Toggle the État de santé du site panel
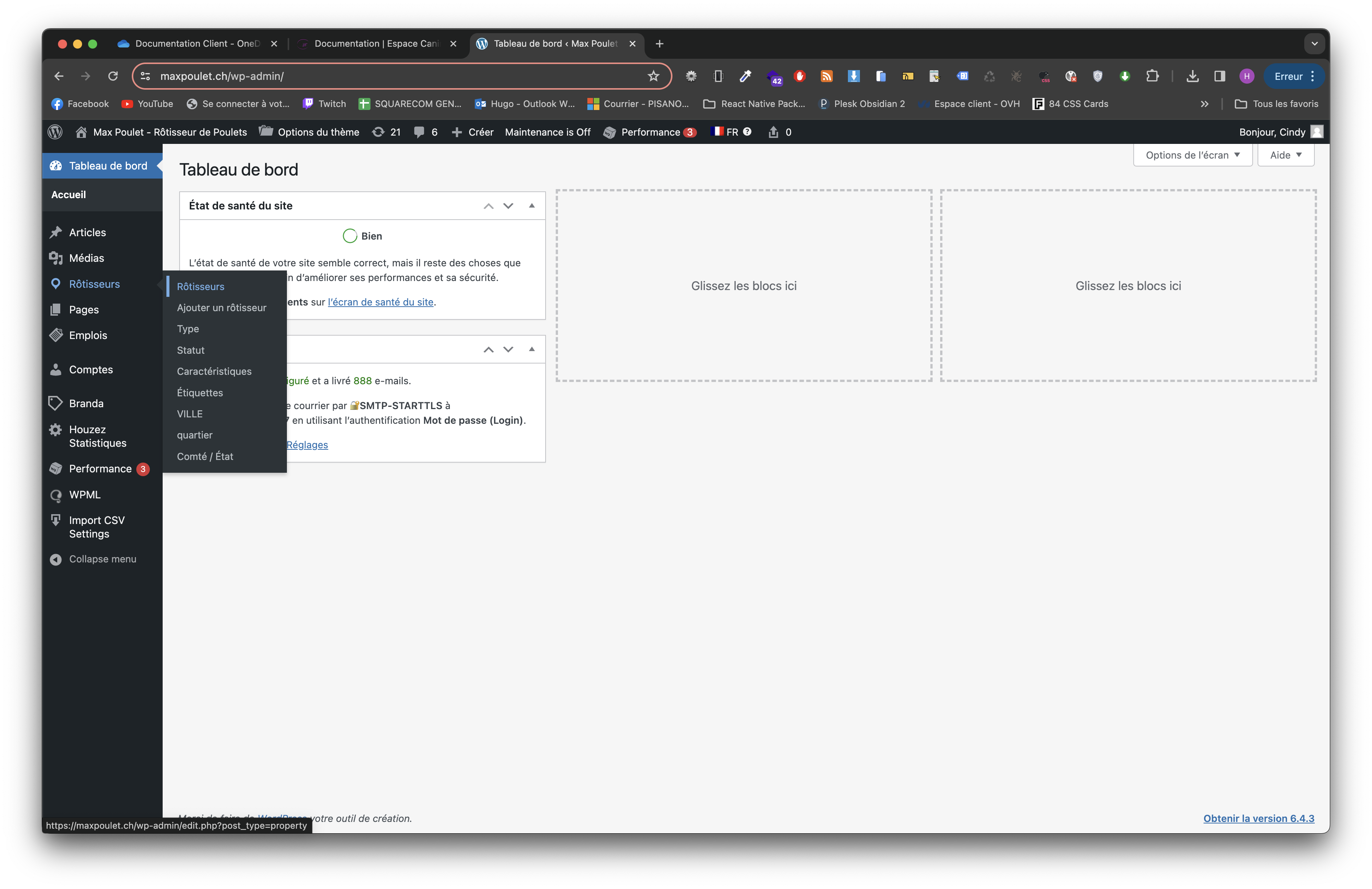 click(x=532, y=206)
